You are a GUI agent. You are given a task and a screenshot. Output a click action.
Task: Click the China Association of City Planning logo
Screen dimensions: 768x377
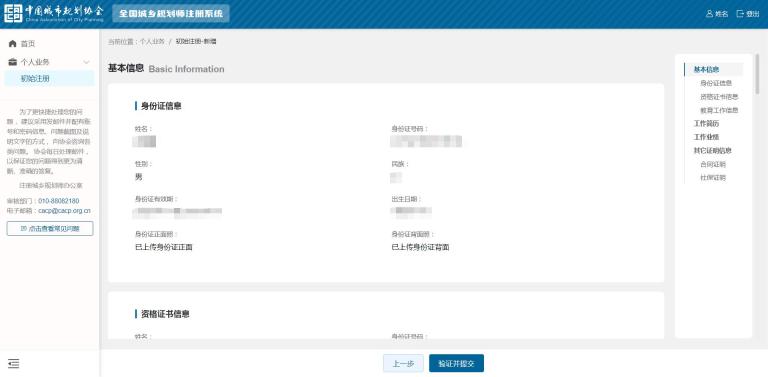54,14
